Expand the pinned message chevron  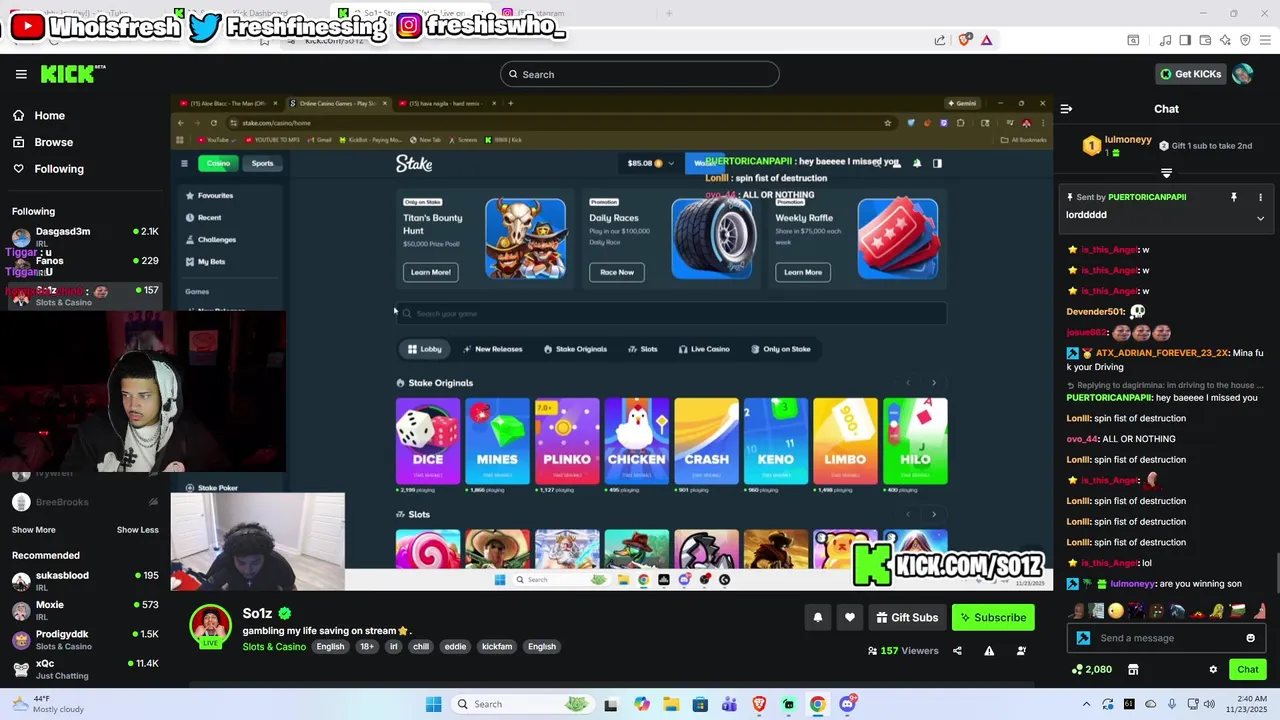pos(1260,218)
